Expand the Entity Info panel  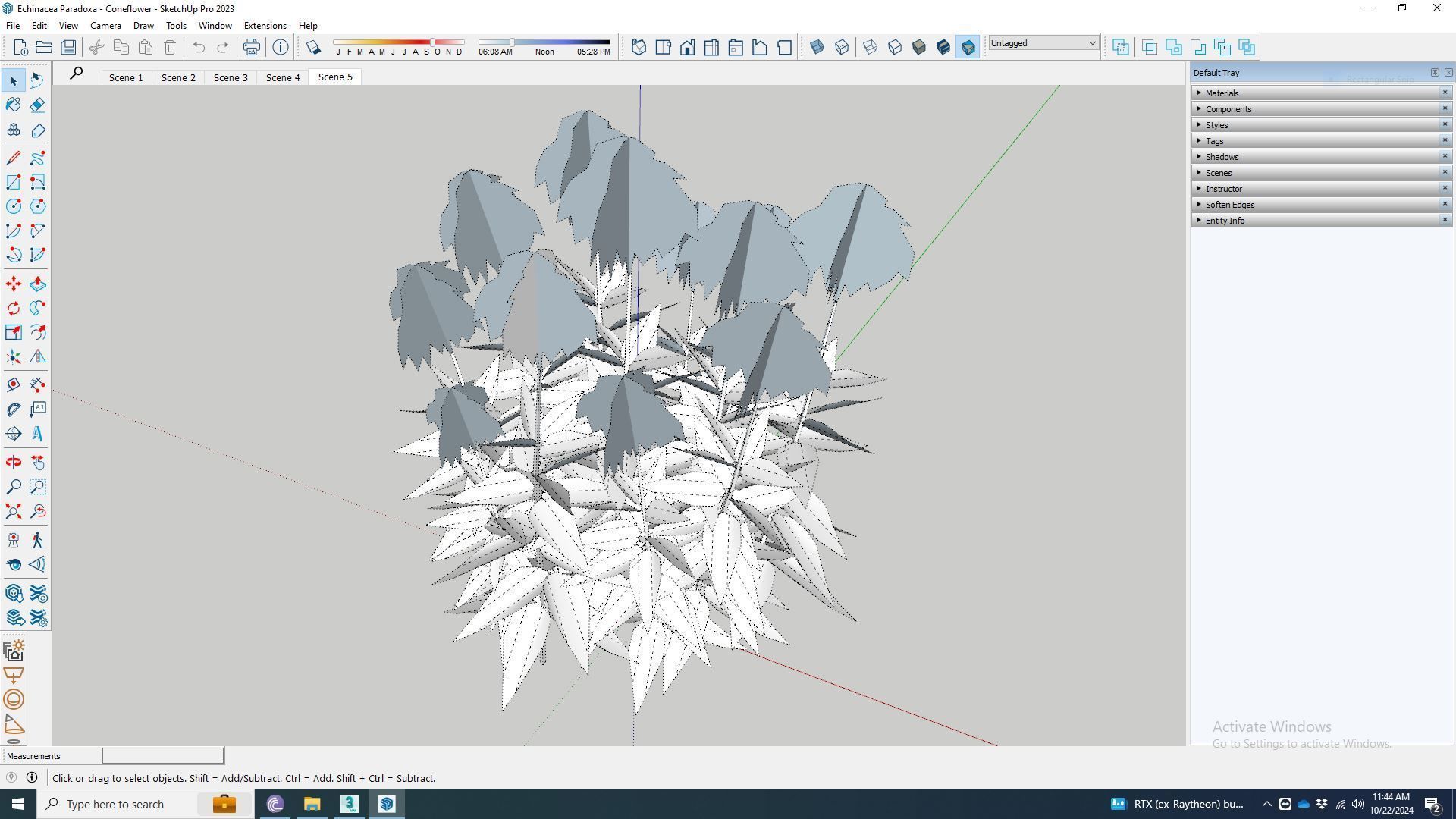pyautogui.click(x=1225, y=221)
